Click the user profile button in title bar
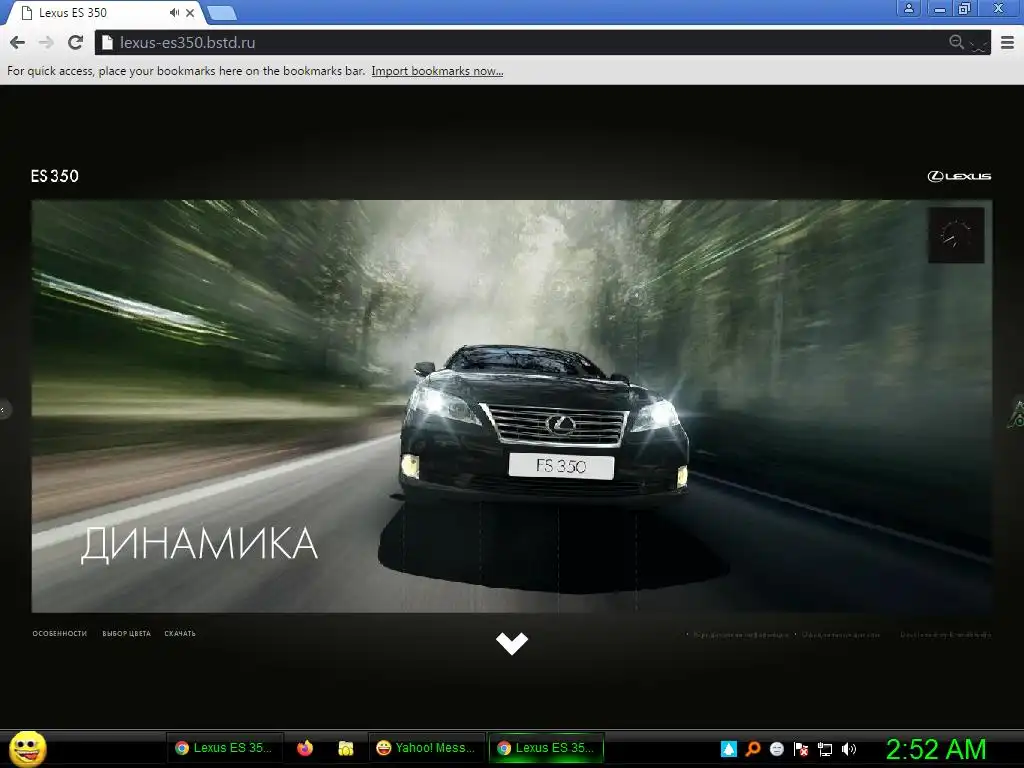This screenshot has width=1024, height=768. pyautogui.click(x=908, y=8)
